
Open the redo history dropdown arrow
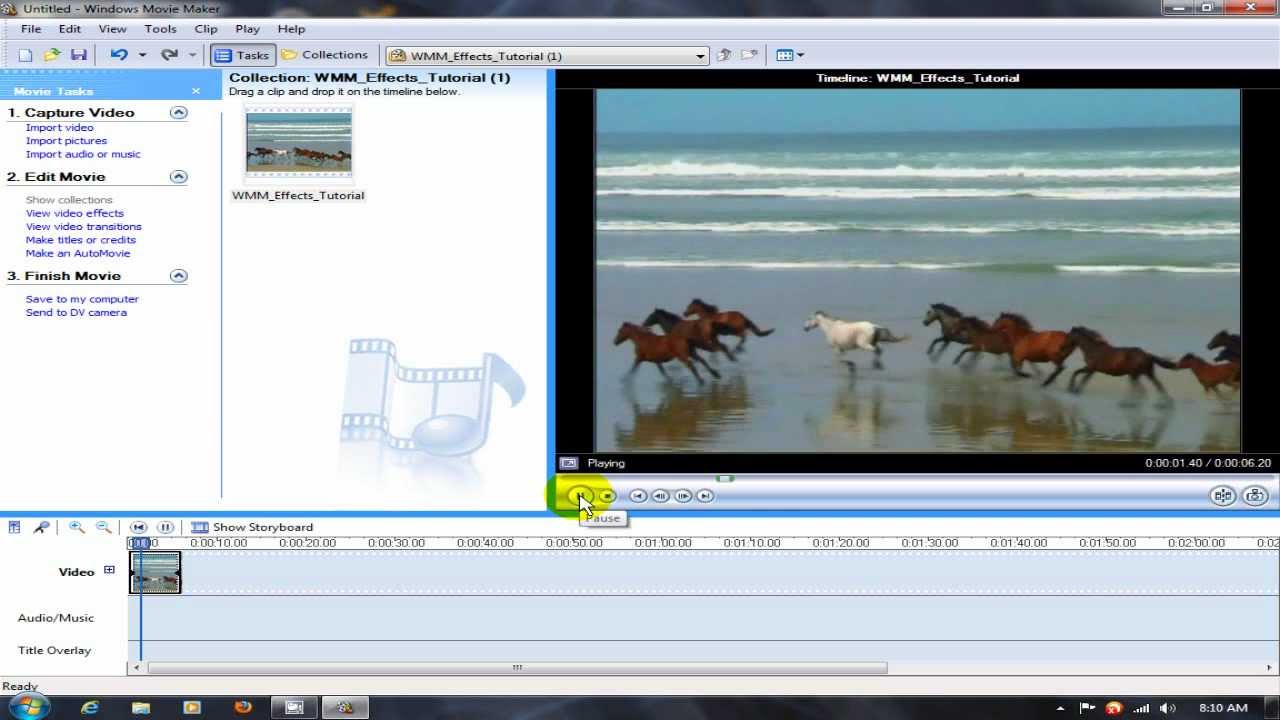[x=193, y=55]
